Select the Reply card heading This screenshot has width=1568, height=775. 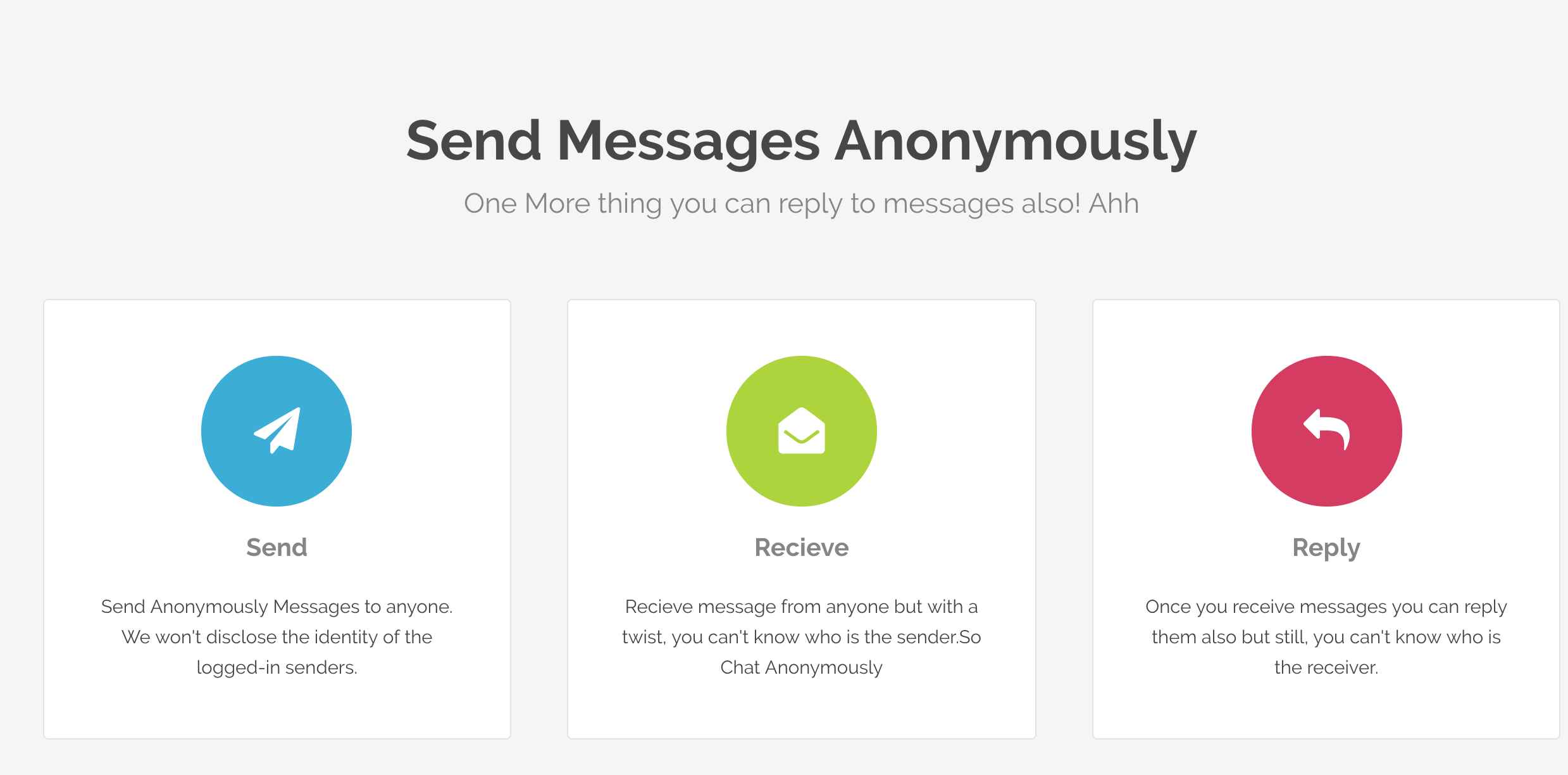point(1326,548)
